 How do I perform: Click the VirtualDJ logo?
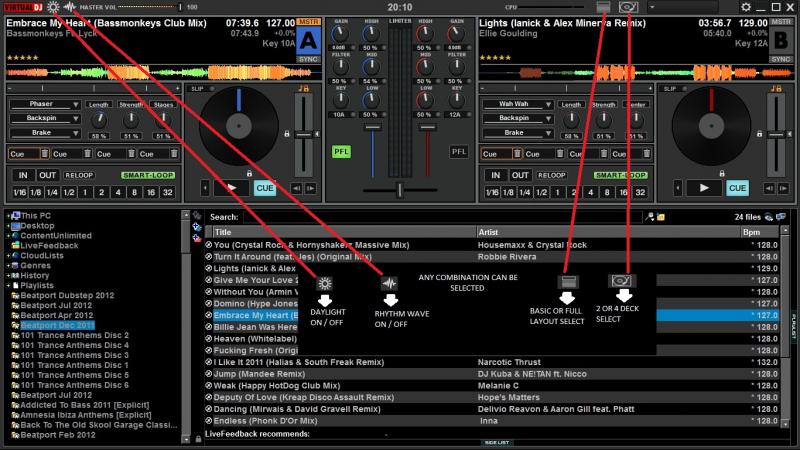coord(23,7)
